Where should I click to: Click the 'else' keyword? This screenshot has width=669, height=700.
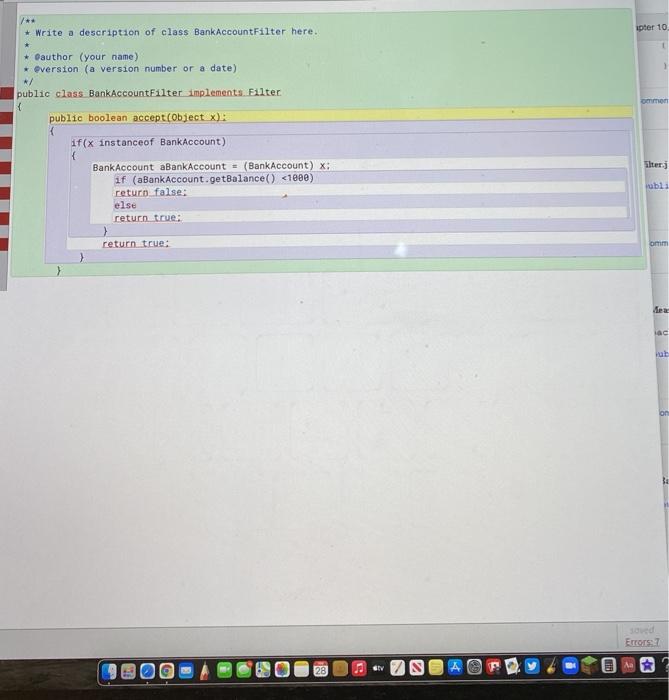tap(125, 205)
